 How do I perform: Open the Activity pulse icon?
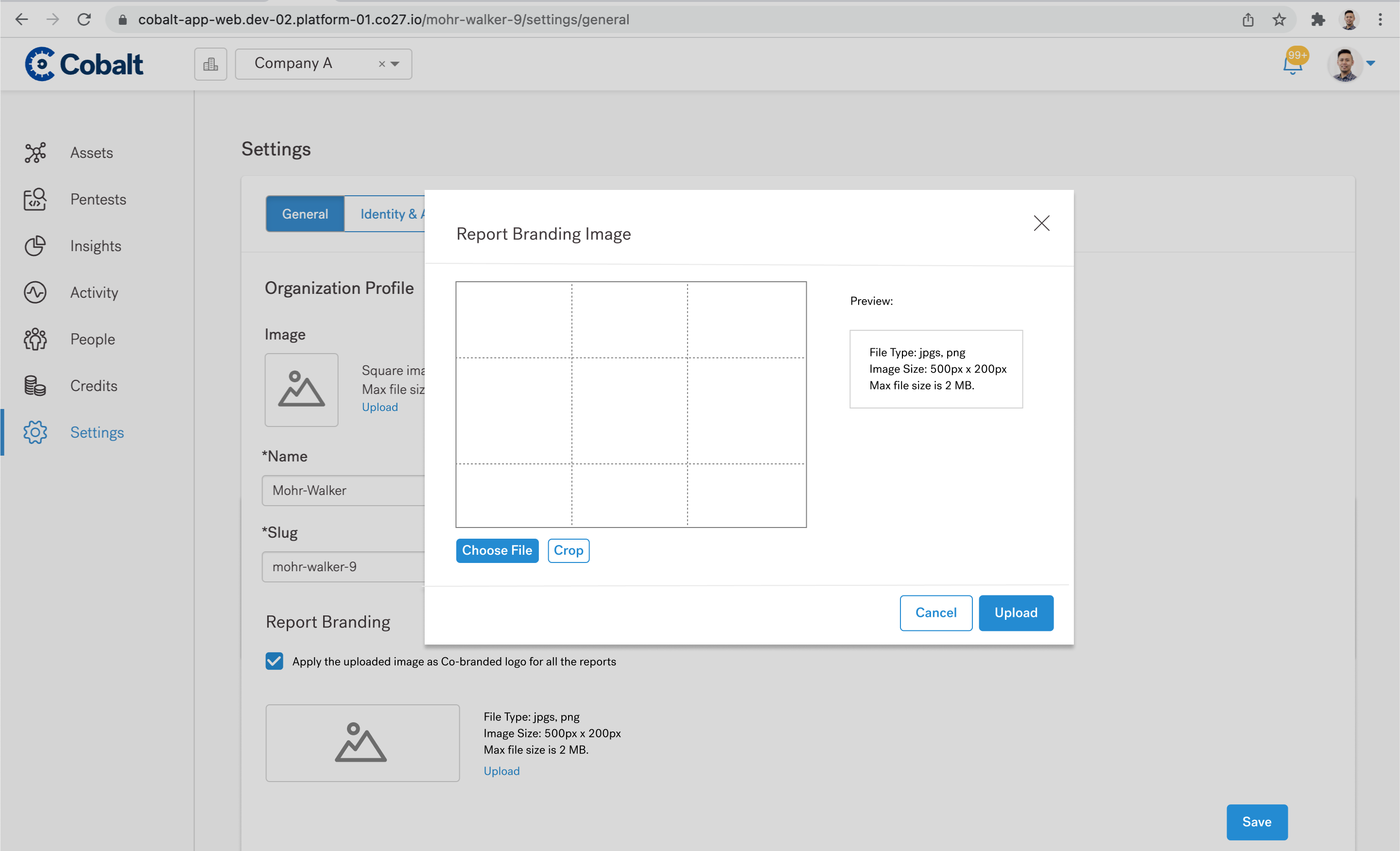pyautogui.click(x=35, y=292)
